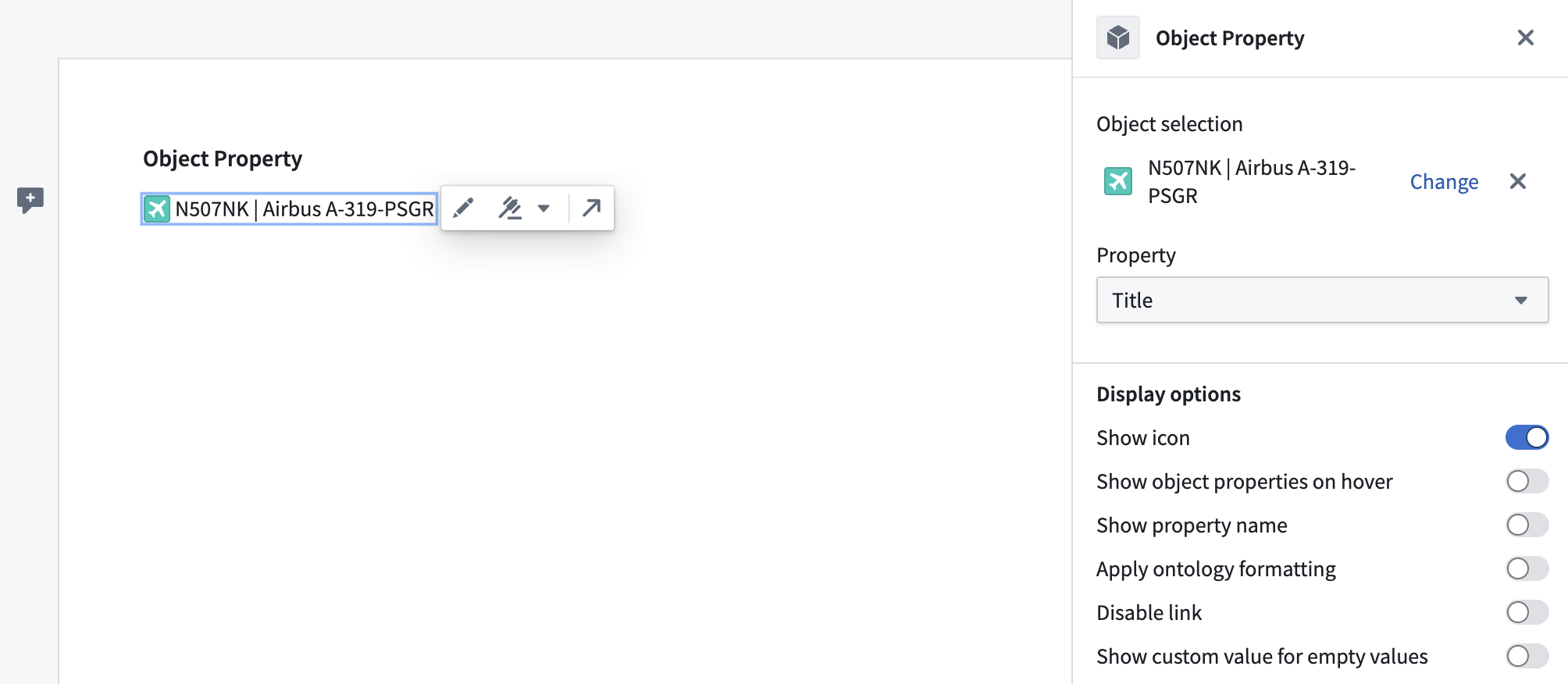Enable Show object properties on hover
Screen dimensions: 1568x684
[1527, 481]
